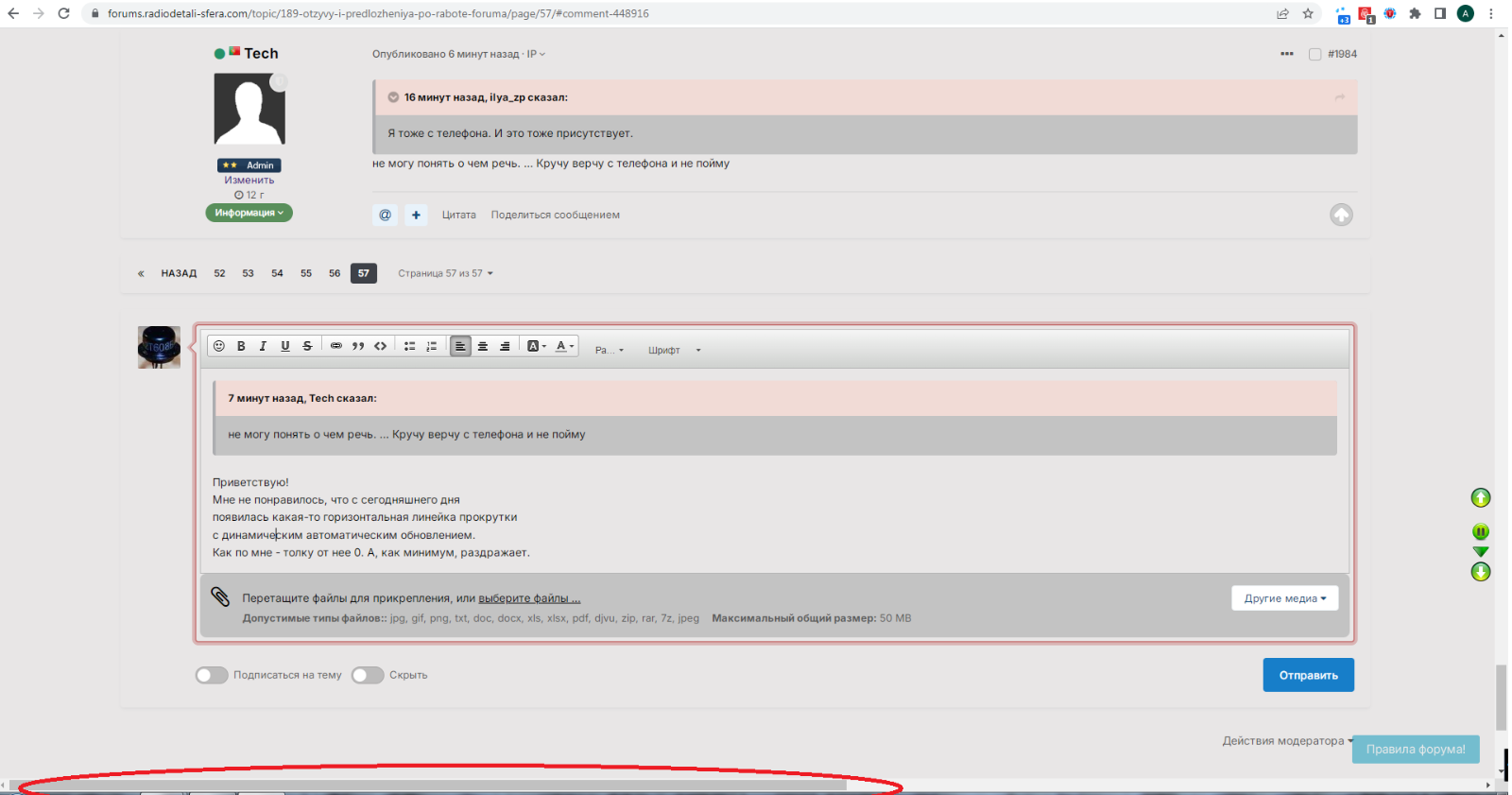Image resolution: width=1512 pixels, height=795 pixels.
Task: Tick the checkbox beside post #1984
Action: coord(1314,54)
